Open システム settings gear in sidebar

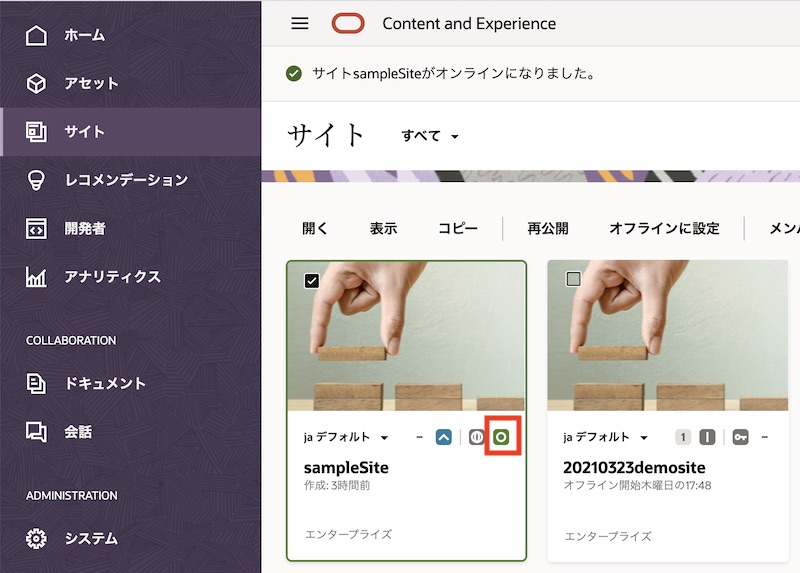click(x=37, y=539)
